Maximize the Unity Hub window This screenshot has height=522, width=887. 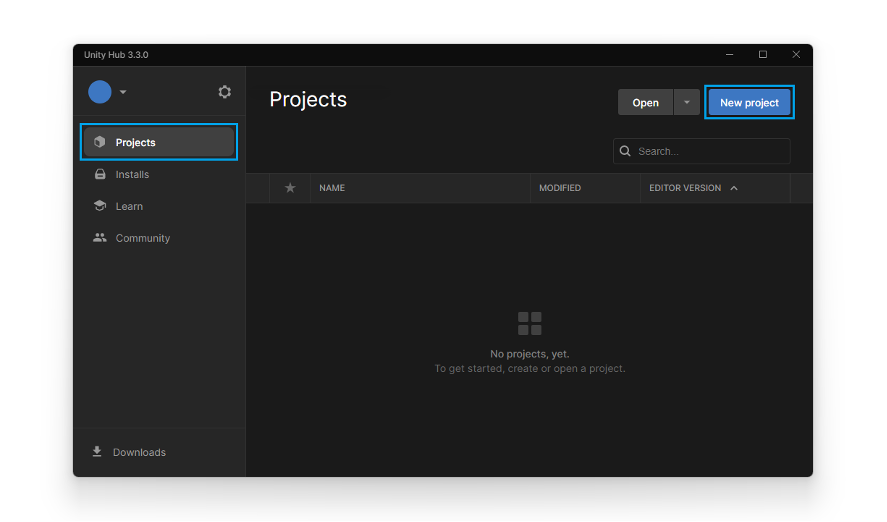point(763,54)
